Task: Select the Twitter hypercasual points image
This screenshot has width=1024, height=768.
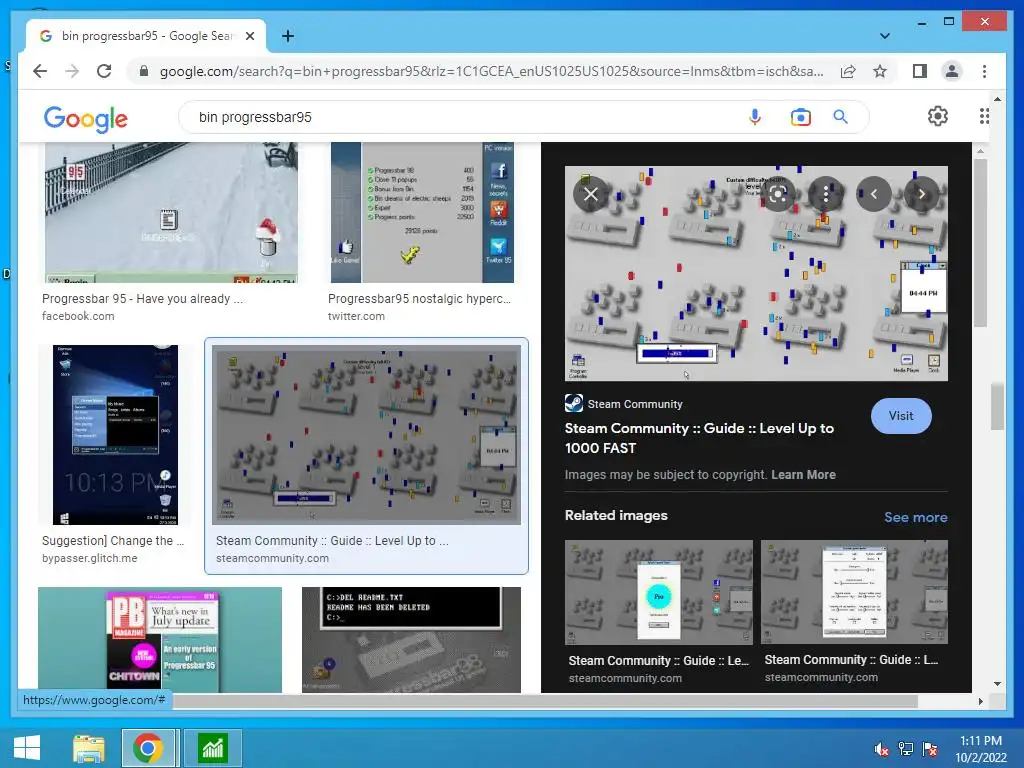Action: 422,212
